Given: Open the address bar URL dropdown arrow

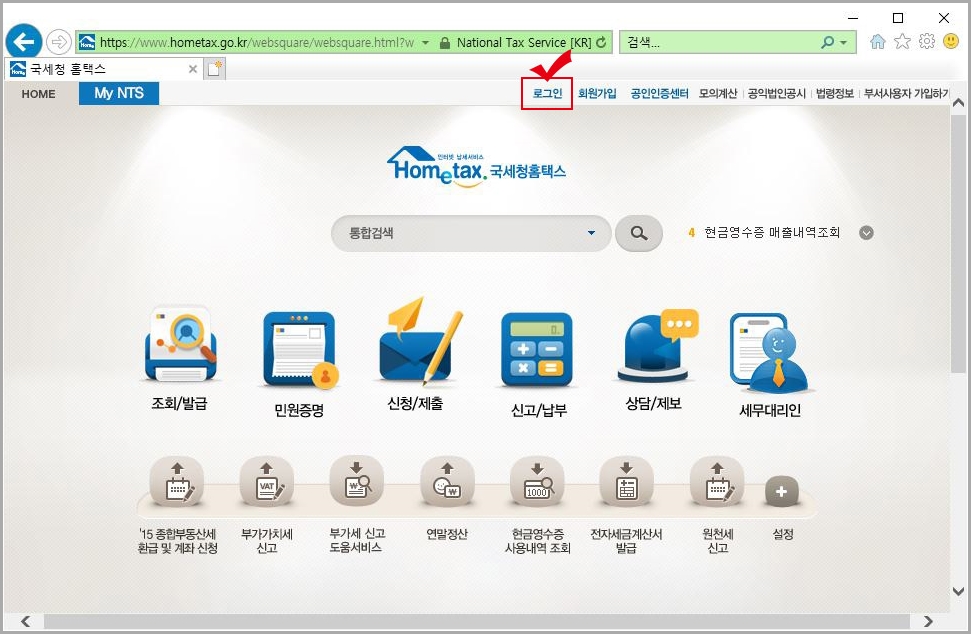Looking at the screenshot, I should click(425, 43).
